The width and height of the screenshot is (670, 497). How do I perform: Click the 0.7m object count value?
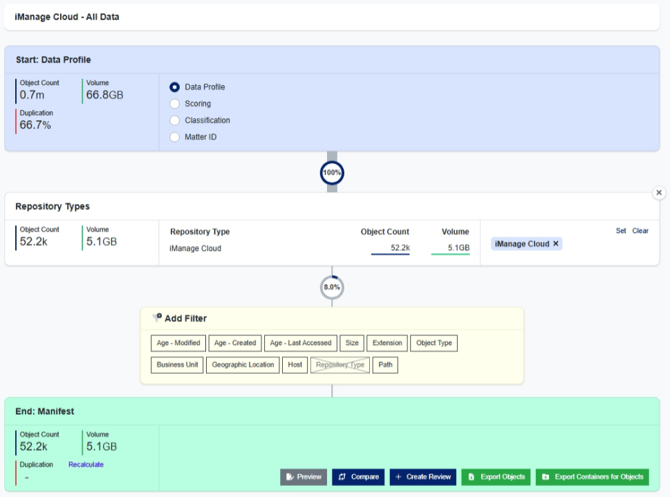coord(32,95)
